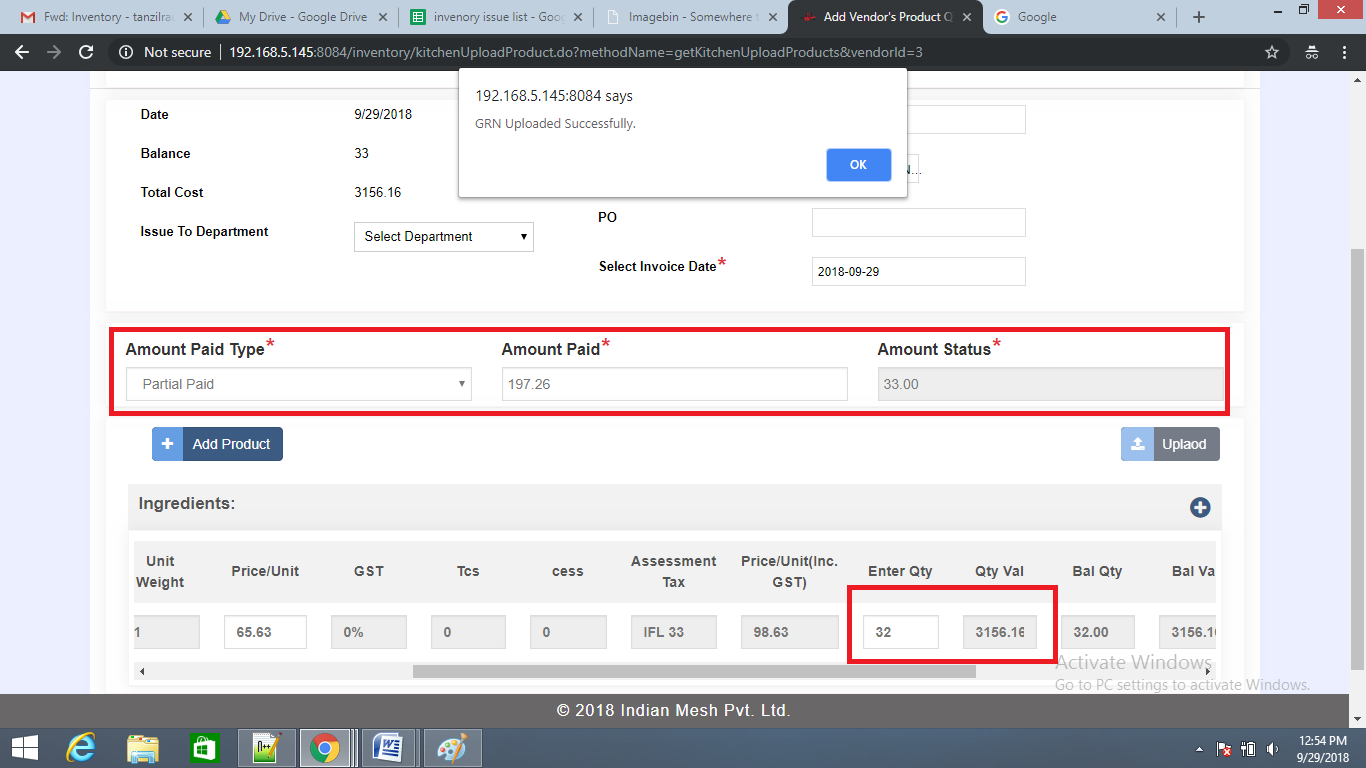
Task: Click the action center flag tray icon
Action: (x=1223, y=748)
